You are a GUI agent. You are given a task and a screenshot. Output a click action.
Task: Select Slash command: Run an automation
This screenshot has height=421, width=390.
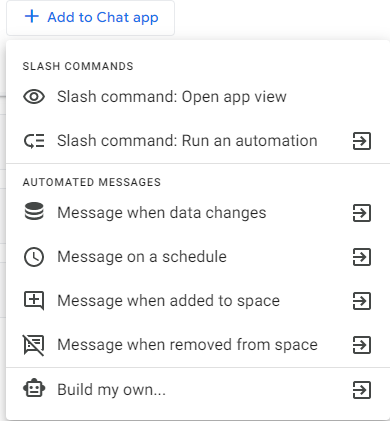[198, 141]
